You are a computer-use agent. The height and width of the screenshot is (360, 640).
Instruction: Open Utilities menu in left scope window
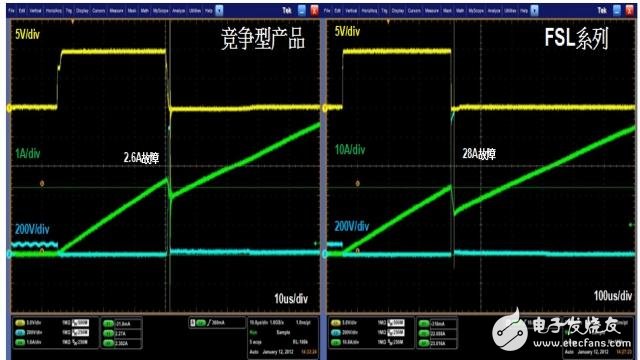(196, 11)
